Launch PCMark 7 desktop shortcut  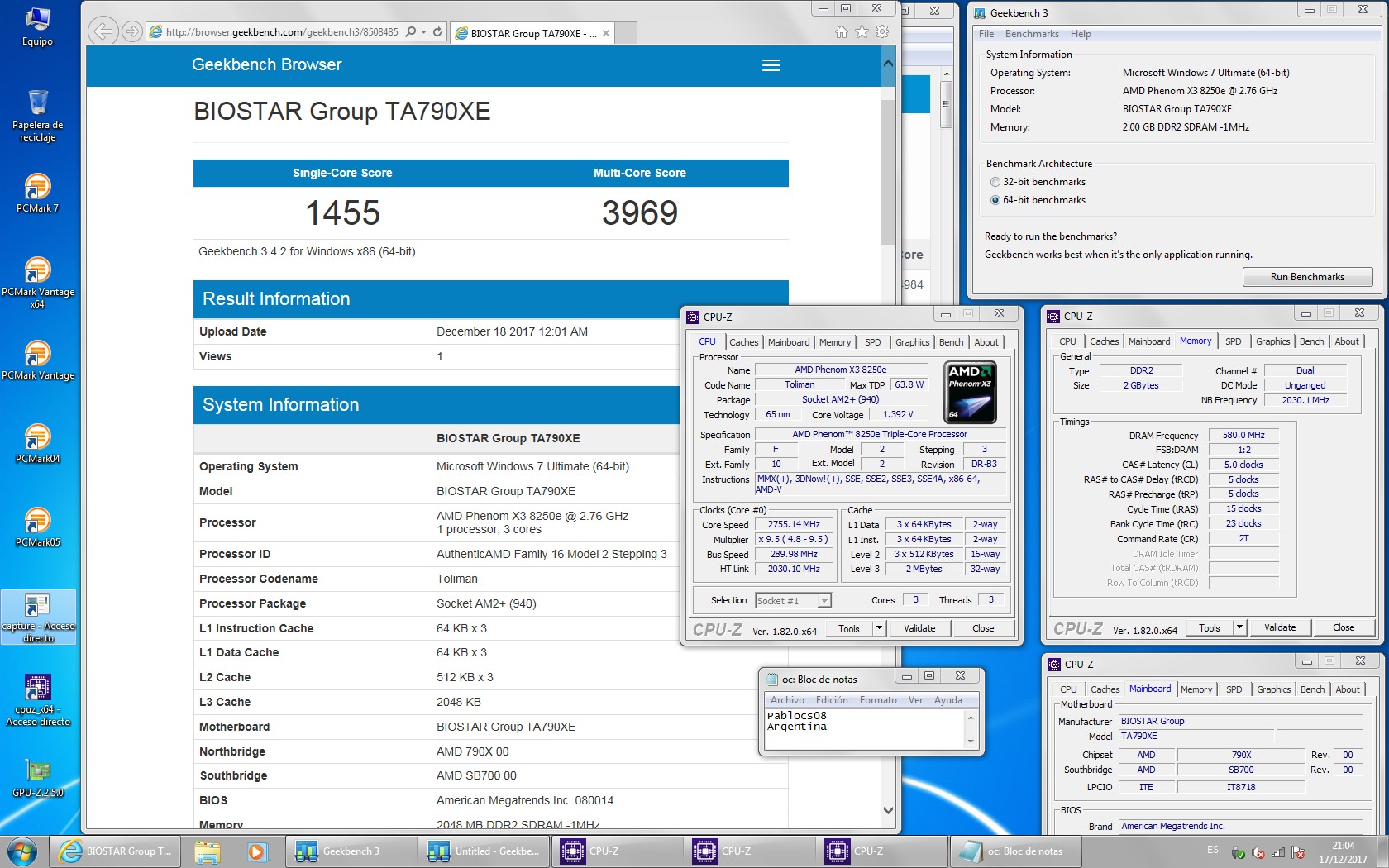point(38,193)
